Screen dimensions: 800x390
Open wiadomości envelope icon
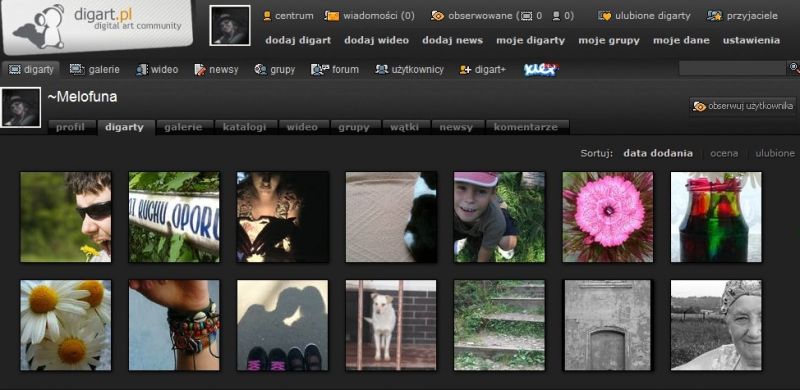pos(332,16)
